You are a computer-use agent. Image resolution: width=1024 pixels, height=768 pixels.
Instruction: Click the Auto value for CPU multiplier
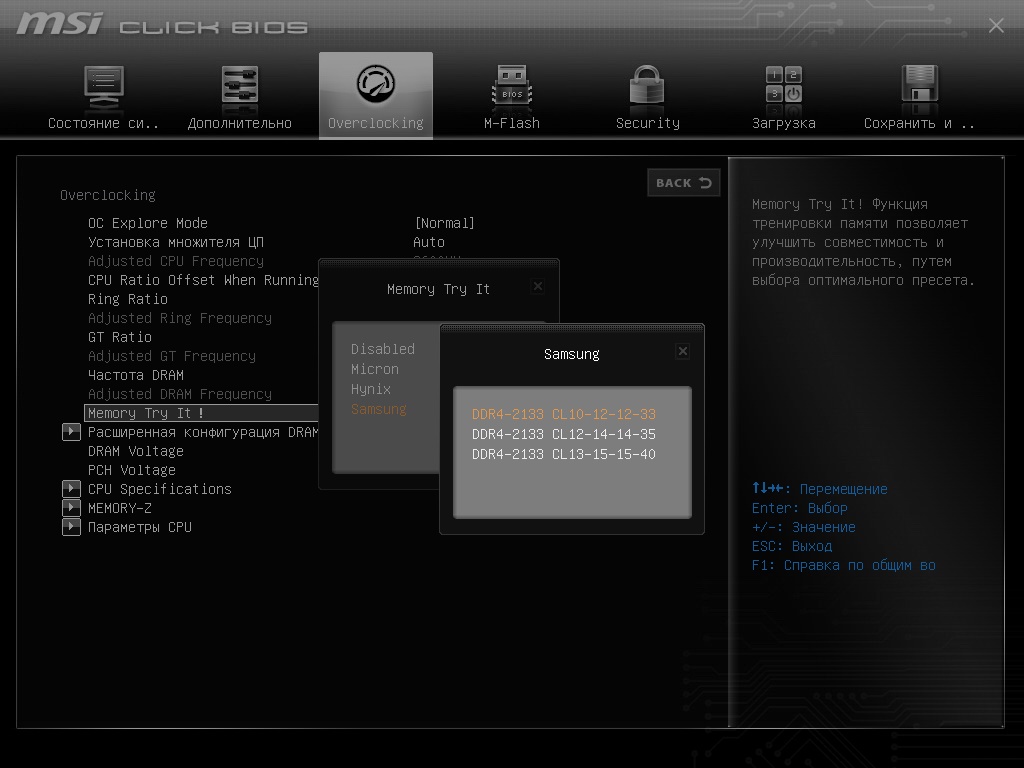point(429,242)
